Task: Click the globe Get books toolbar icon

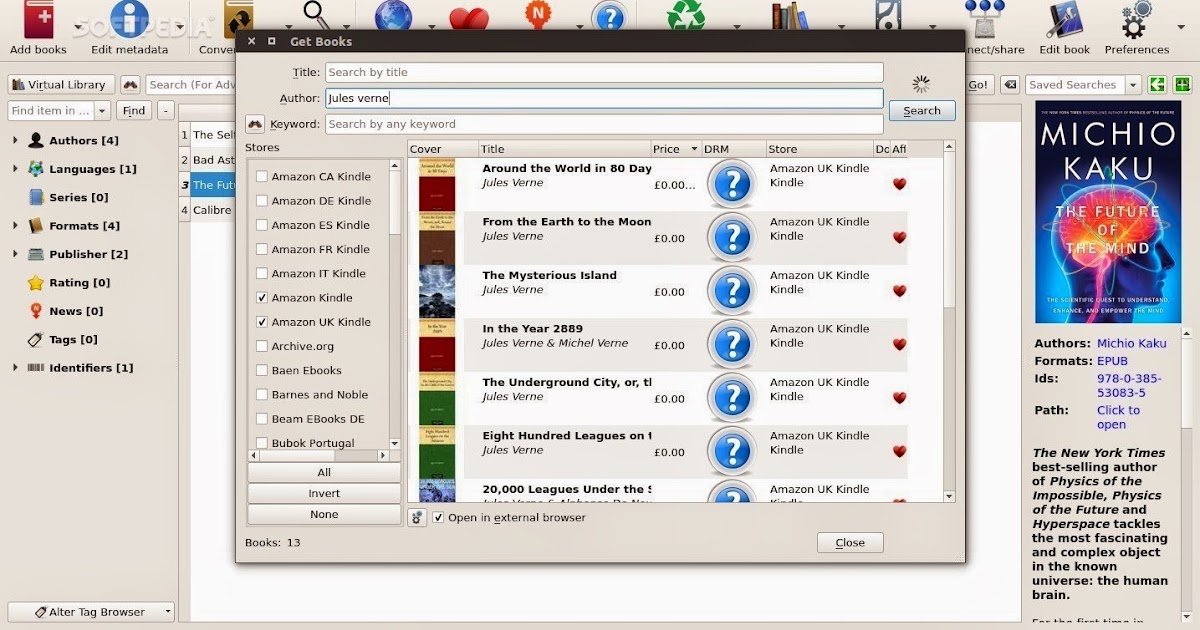Action: tap(393, 17)
